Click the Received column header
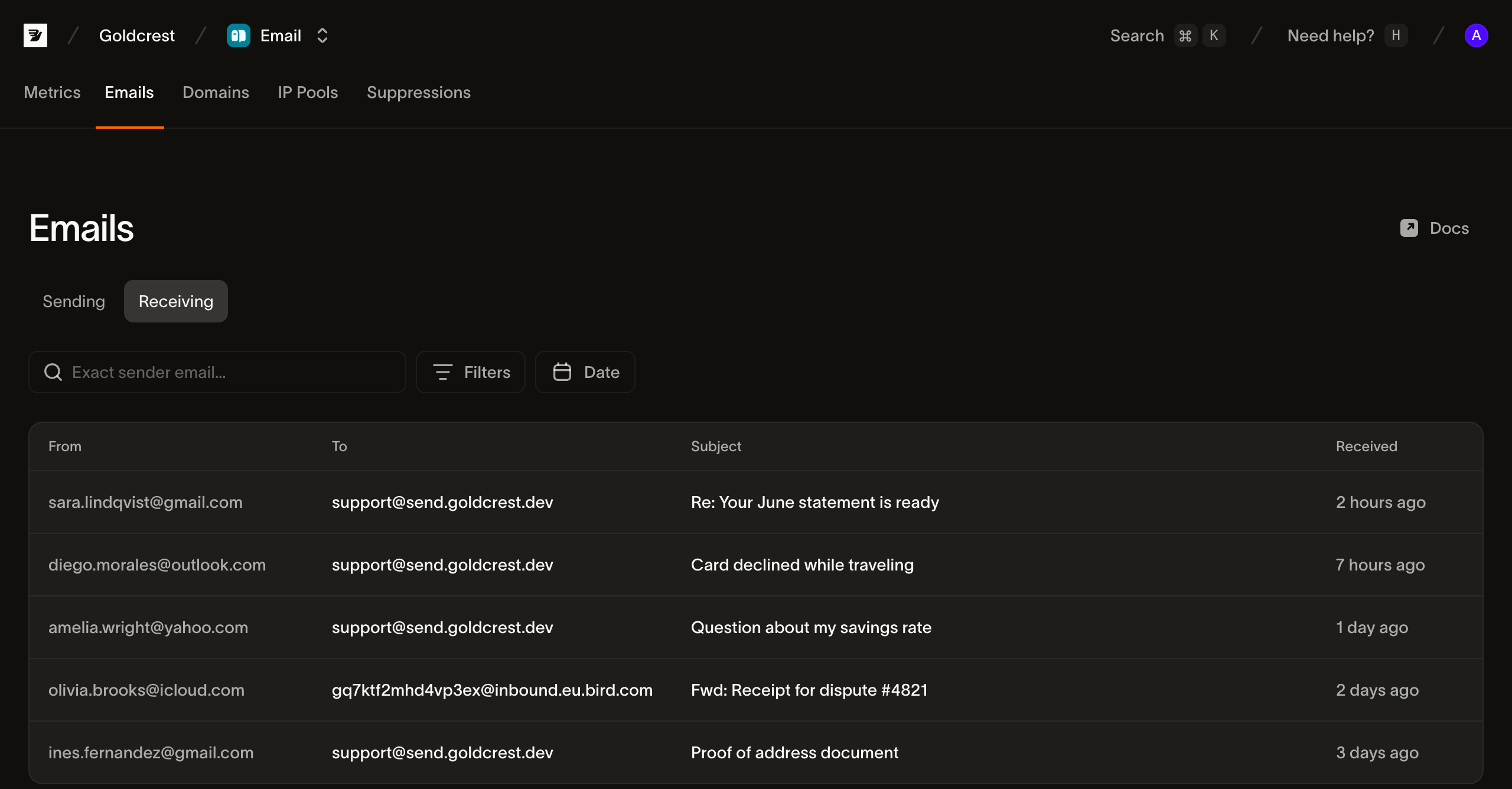Image resolution: width=1512 pixels, height=789 pixels. coord(1367,446)
